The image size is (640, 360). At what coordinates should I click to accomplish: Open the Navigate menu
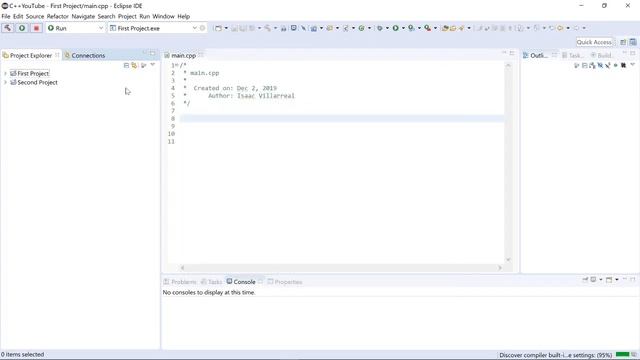pos(83,16)
